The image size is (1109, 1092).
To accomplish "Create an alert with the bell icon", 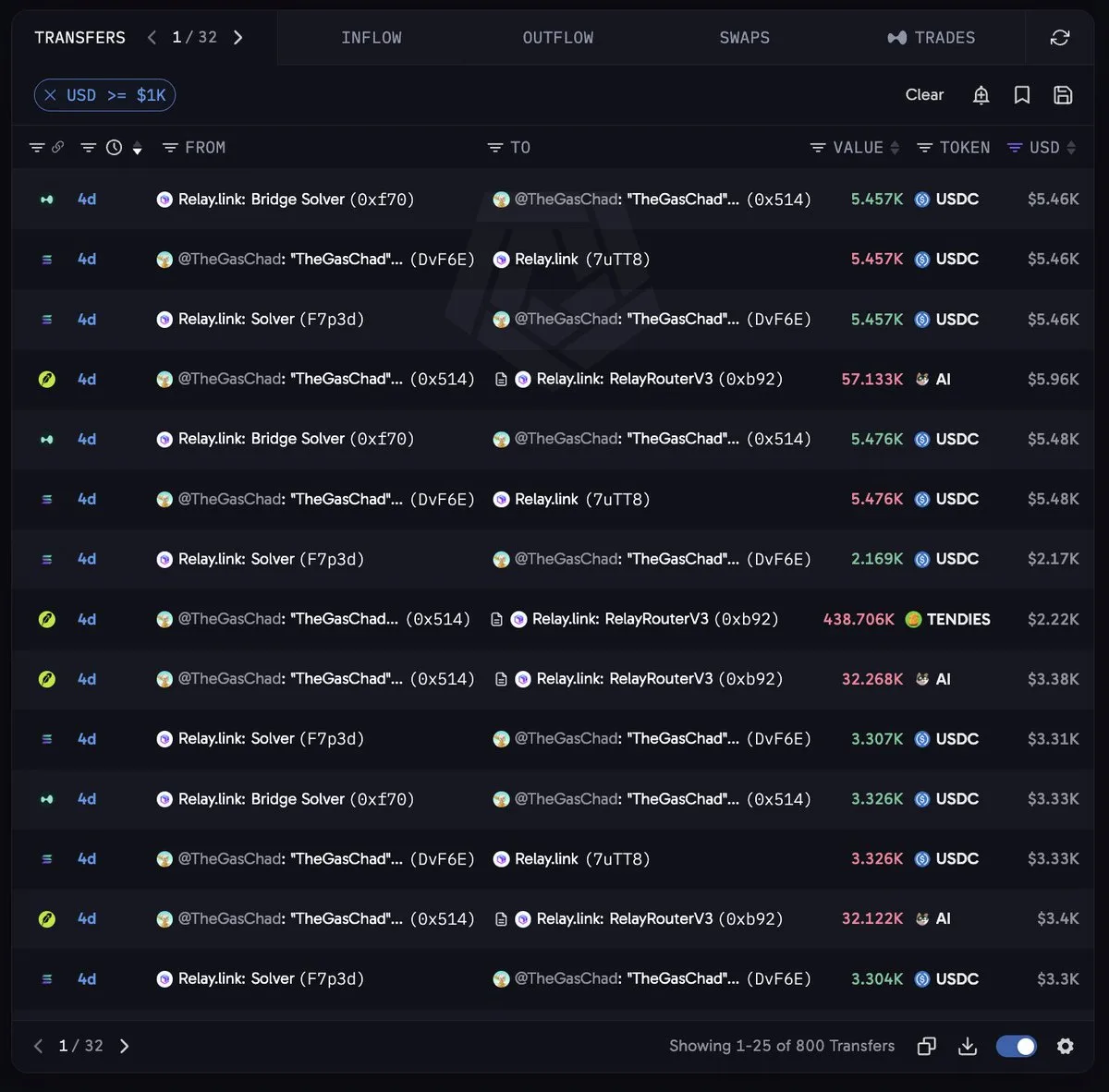I will [x=981, y=95].
